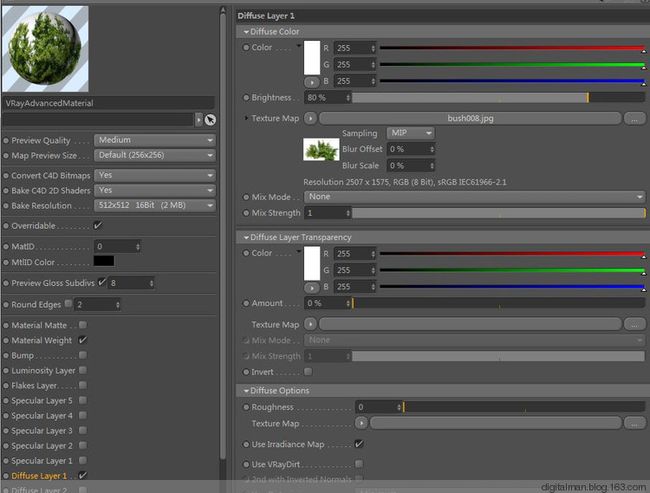Open the Convert C4D Bitmaps dropdown
650x493 pixels.
[x=155, y=175]
